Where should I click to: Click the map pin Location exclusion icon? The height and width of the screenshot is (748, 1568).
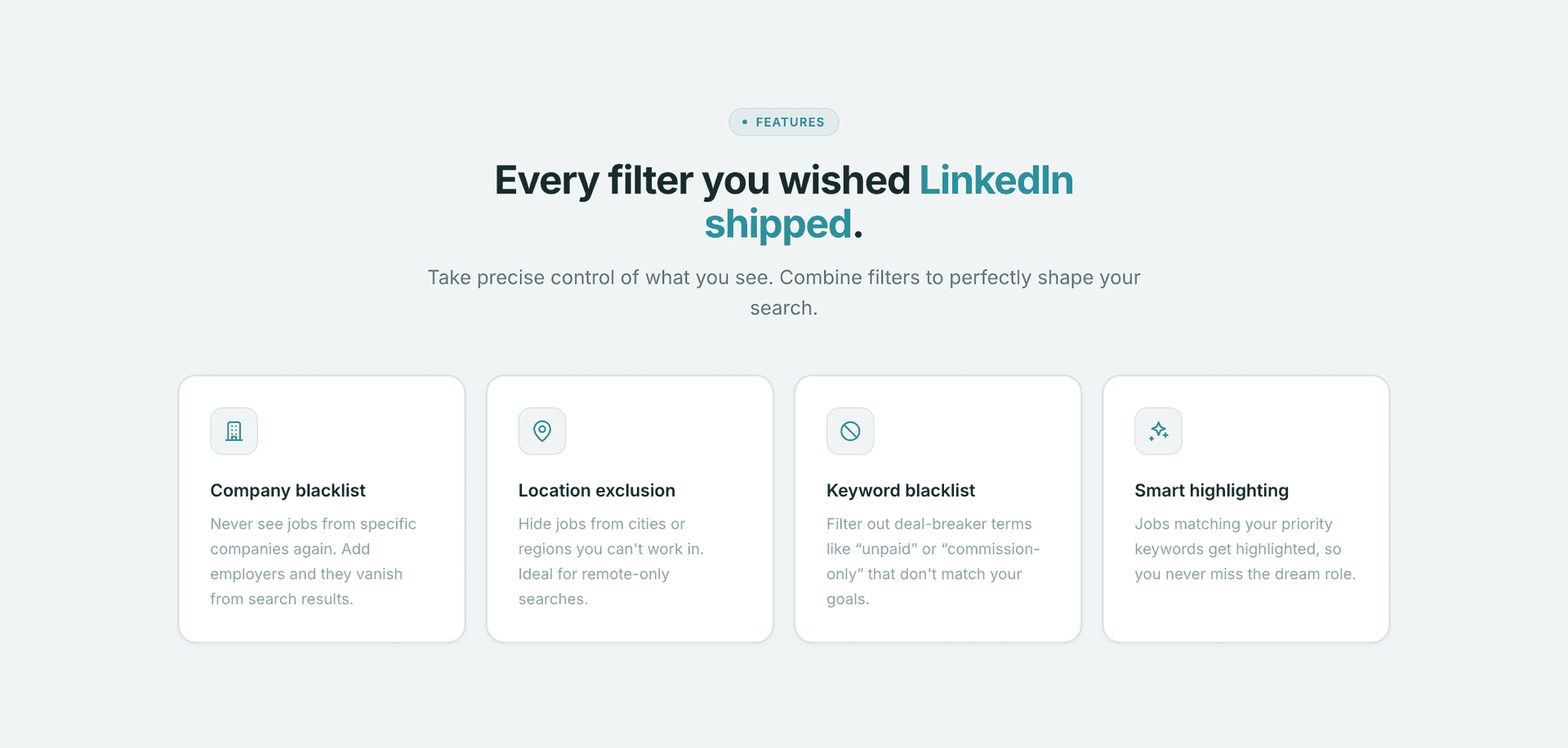(542, 431)
